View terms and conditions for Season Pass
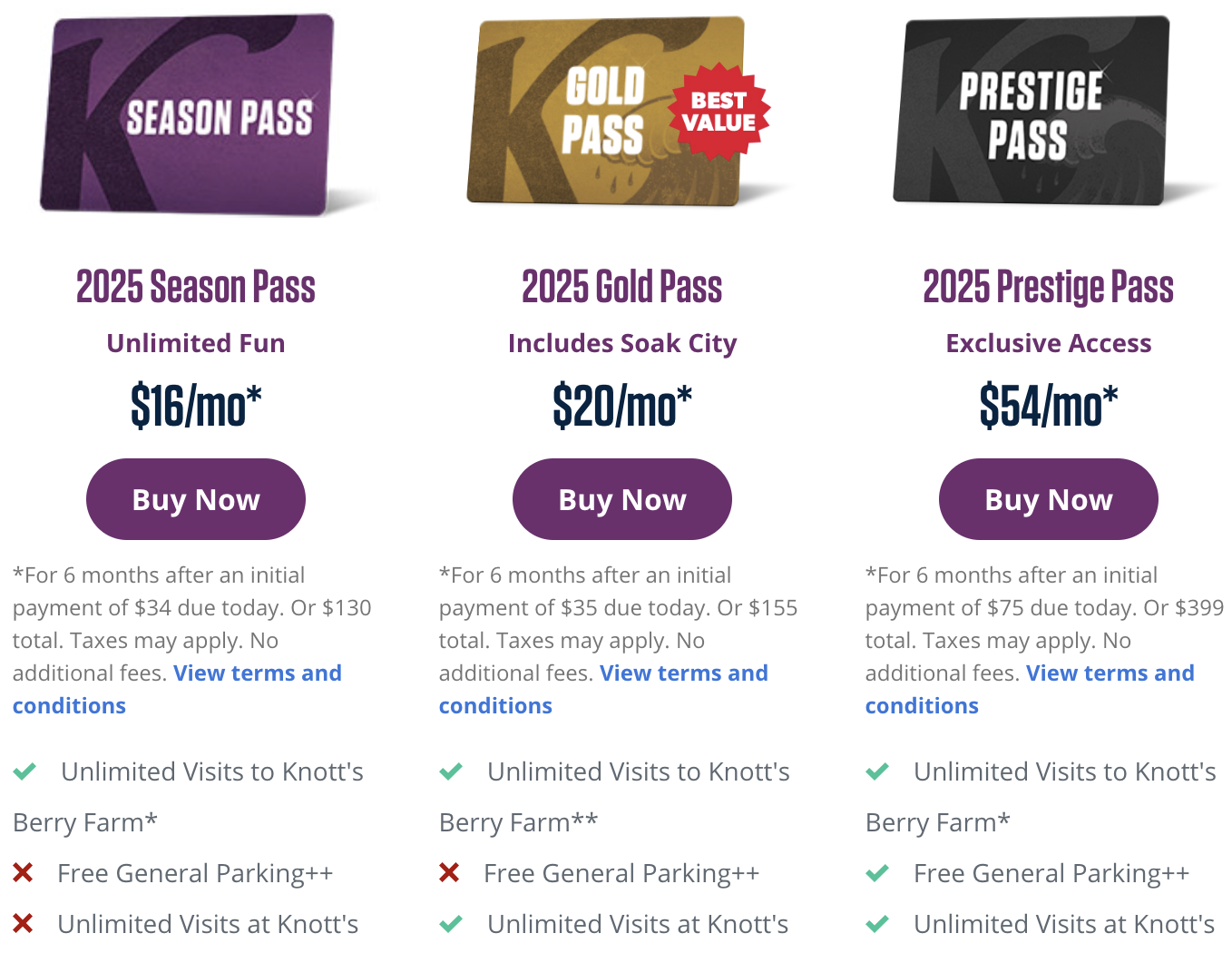 pos(258,673)
